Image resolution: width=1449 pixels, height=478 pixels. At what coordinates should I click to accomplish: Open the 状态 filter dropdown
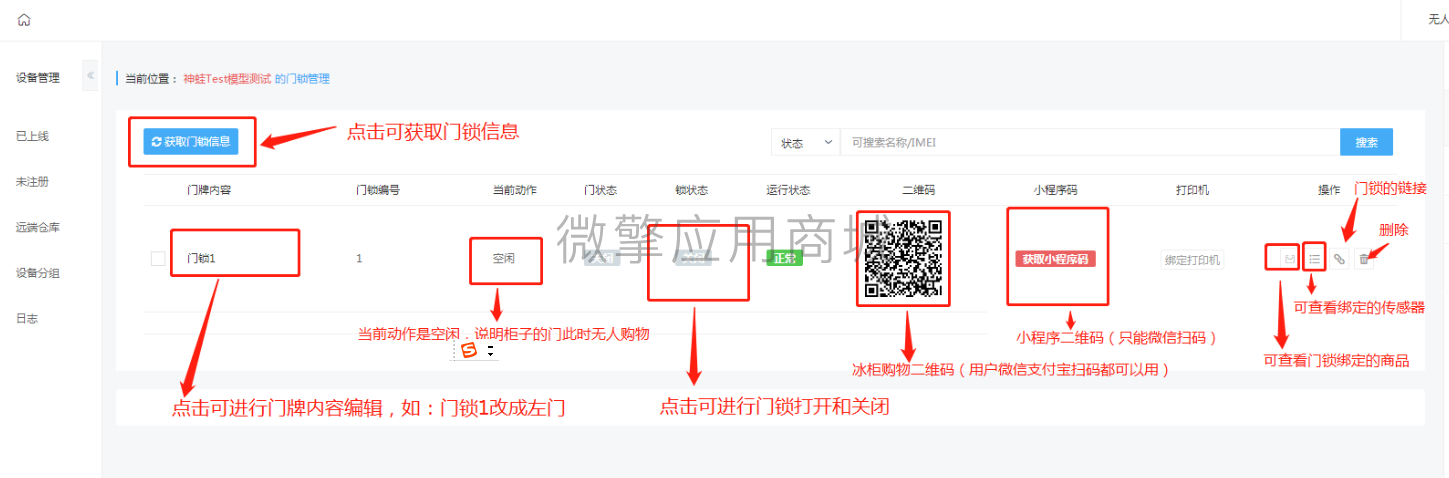[x=806, y=143]
